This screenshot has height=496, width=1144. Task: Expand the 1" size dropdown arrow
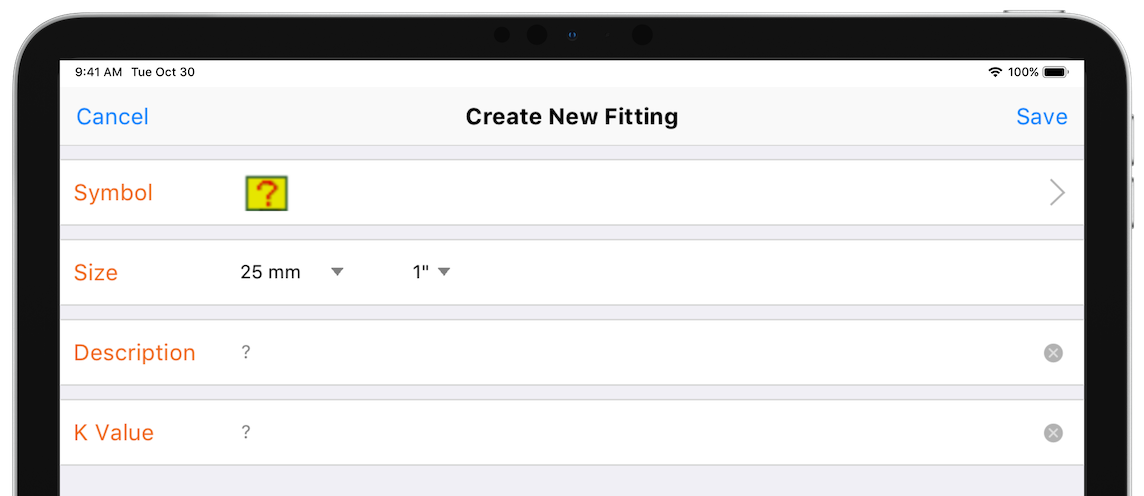444,272
